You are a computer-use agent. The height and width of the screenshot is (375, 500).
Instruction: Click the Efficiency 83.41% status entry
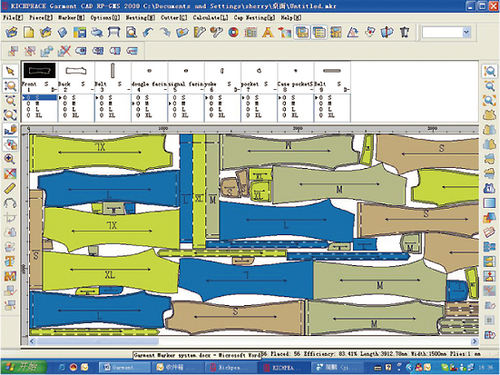(329, 354)
